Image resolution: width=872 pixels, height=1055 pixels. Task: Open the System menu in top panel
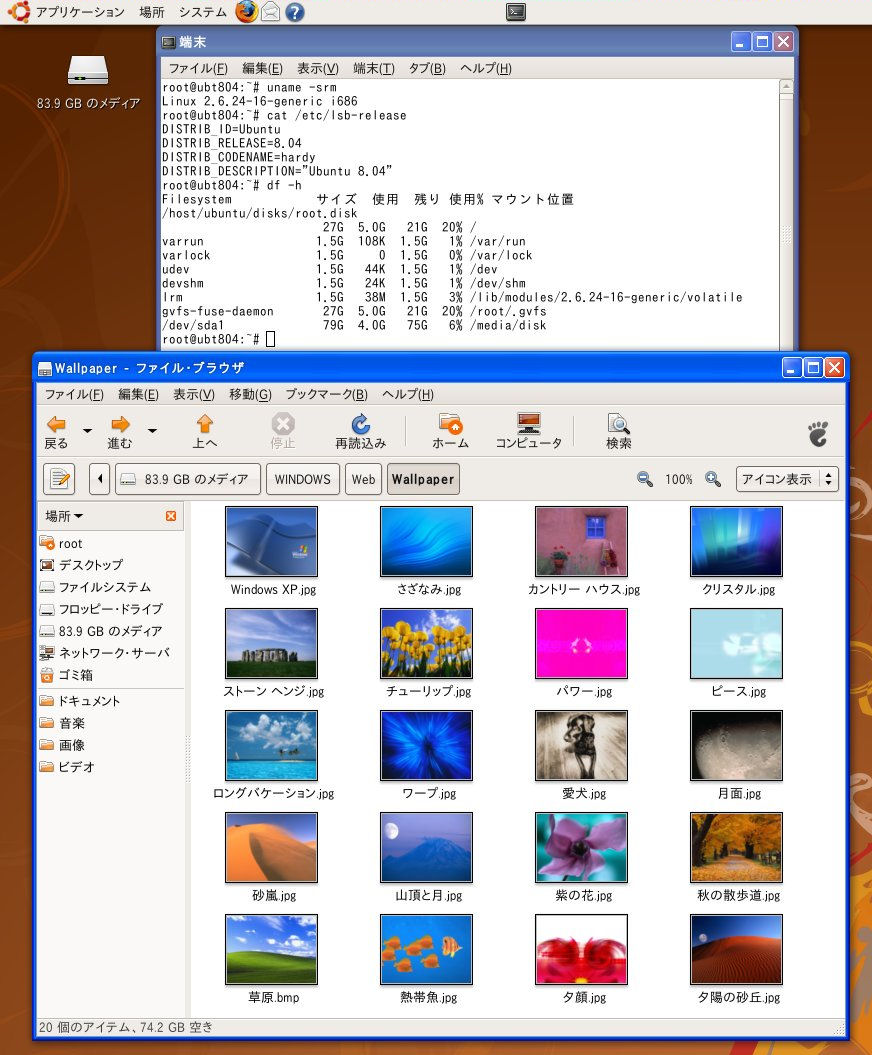[203, 11]
